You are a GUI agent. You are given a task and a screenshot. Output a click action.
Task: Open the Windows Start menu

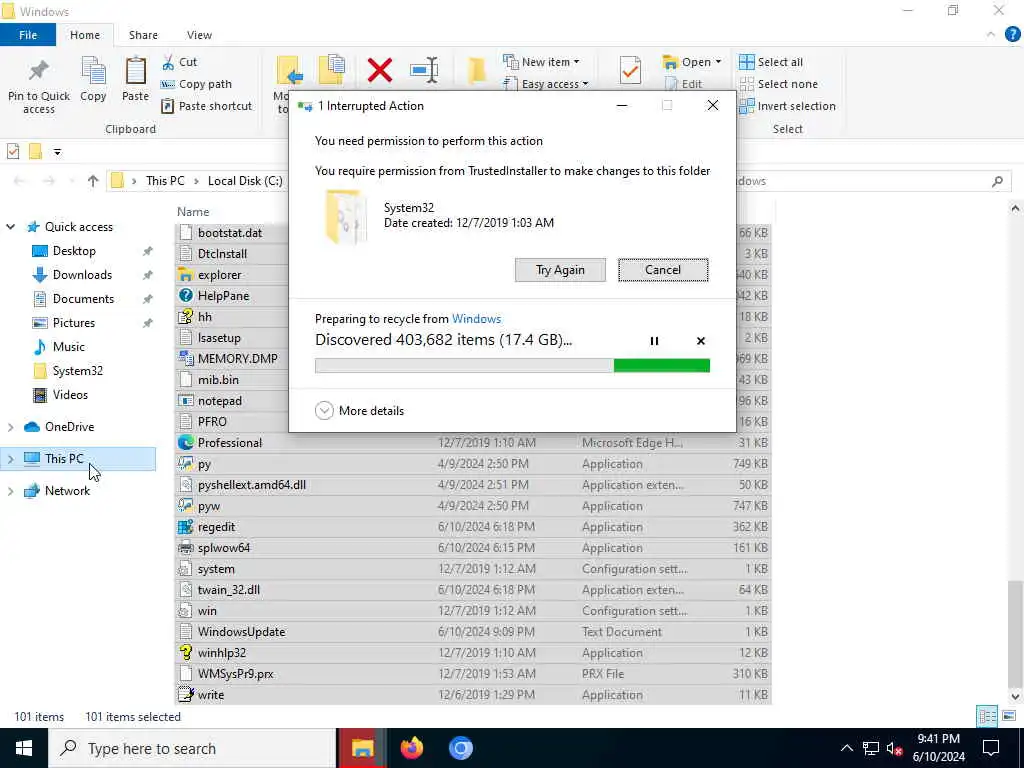(x=24, y=748)
